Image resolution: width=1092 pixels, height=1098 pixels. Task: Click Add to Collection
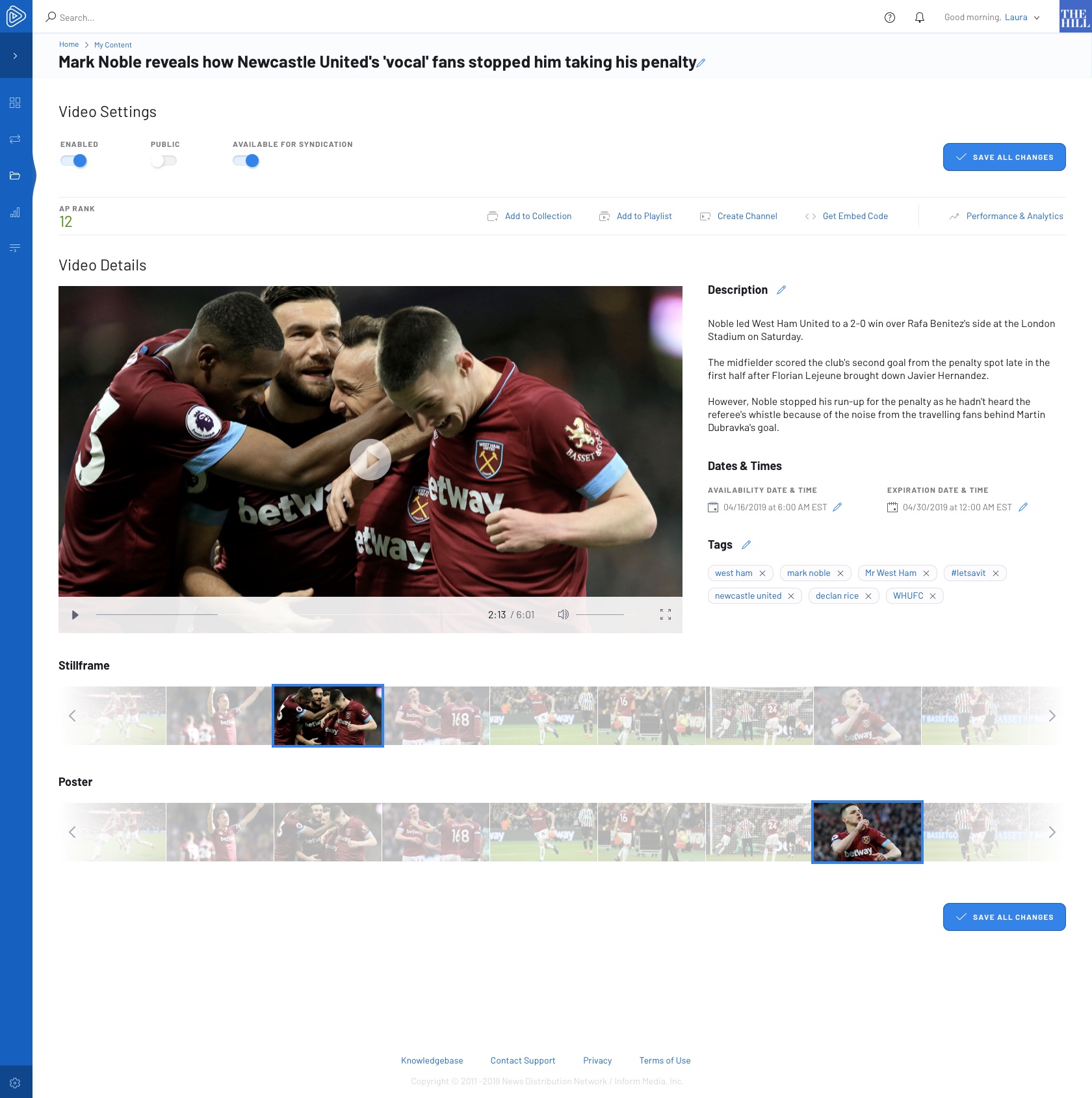[x=530, y=216]
